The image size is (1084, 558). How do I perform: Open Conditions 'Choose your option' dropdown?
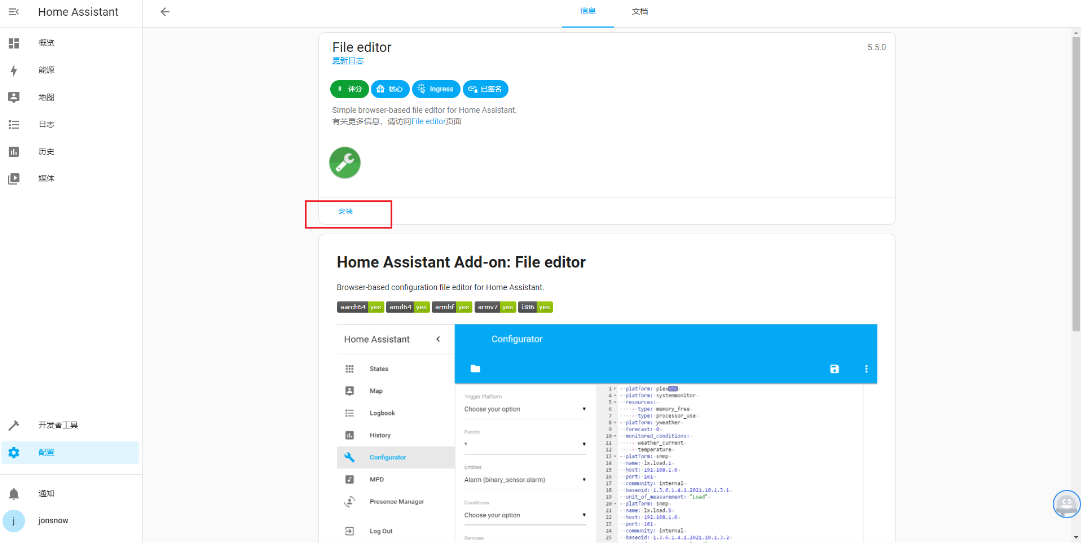coord(525,515)
